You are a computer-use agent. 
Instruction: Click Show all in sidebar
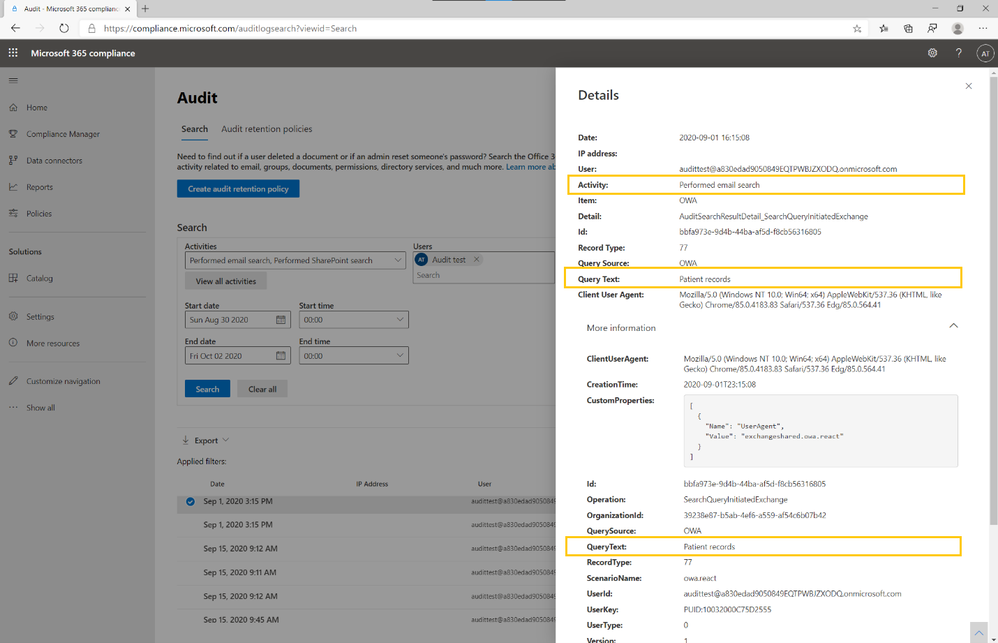click(40, 408)
